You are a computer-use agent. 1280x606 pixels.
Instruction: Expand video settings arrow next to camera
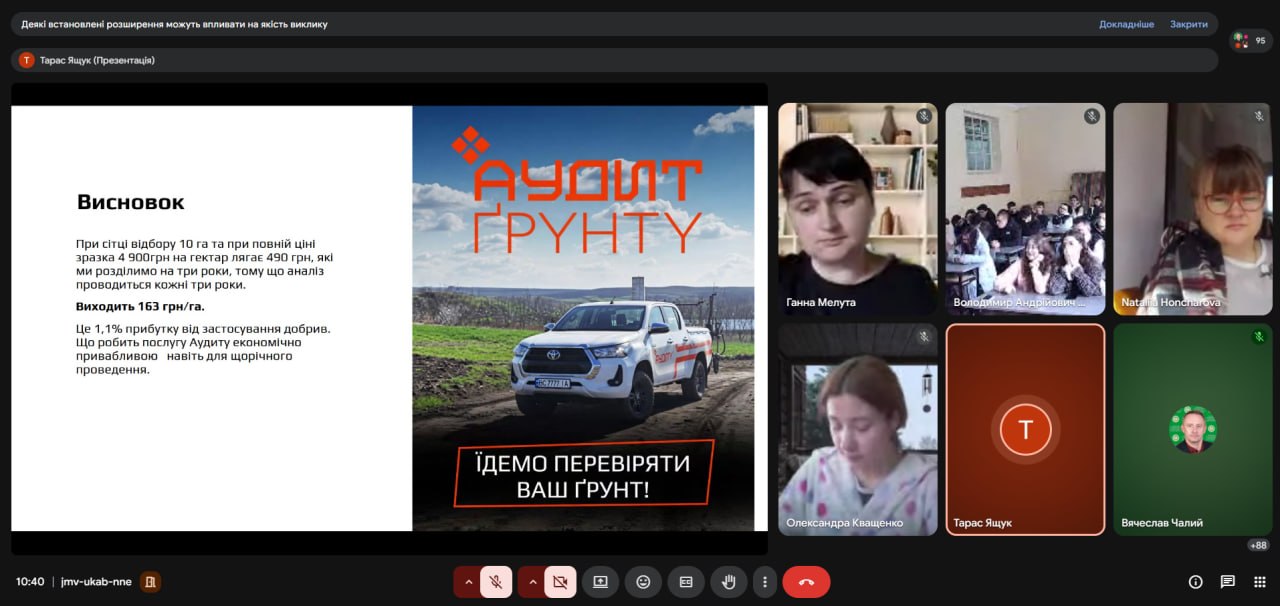click(531, 581)
